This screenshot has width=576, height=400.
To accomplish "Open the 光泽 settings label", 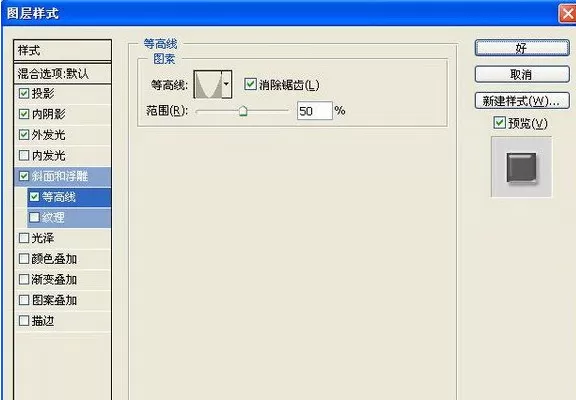I will pos(43,238).
